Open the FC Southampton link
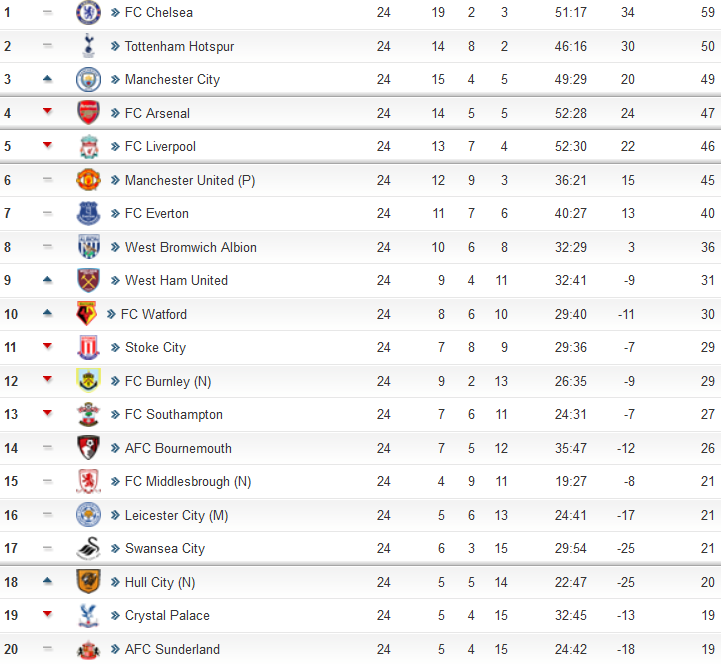This screenshot has width=721, height=664. pyautogui.click(x=174, y=415)
